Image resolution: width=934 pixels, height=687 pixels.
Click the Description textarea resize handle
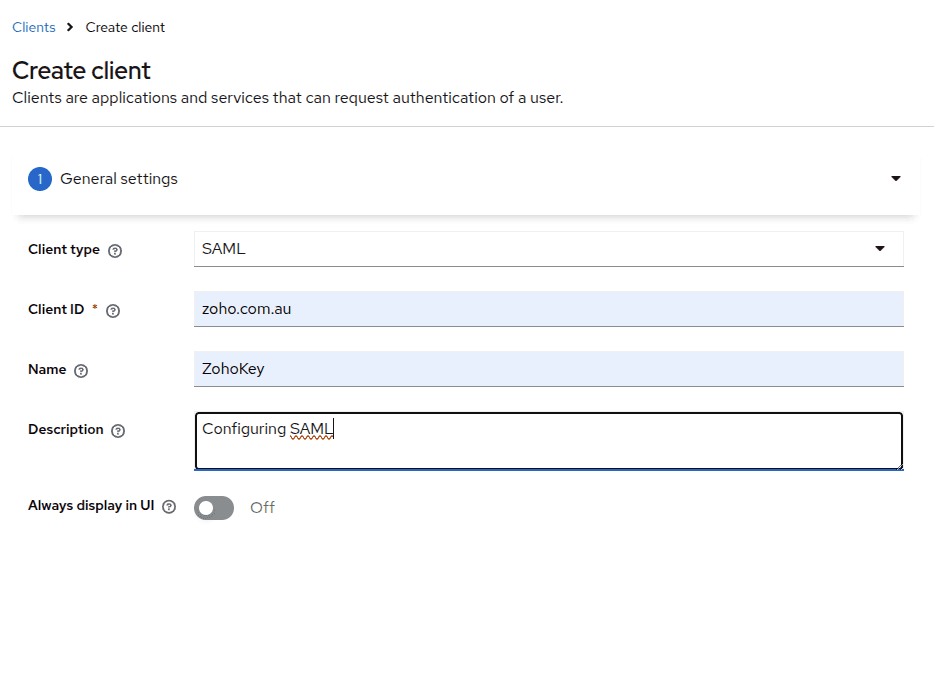[x=898, y=464]
